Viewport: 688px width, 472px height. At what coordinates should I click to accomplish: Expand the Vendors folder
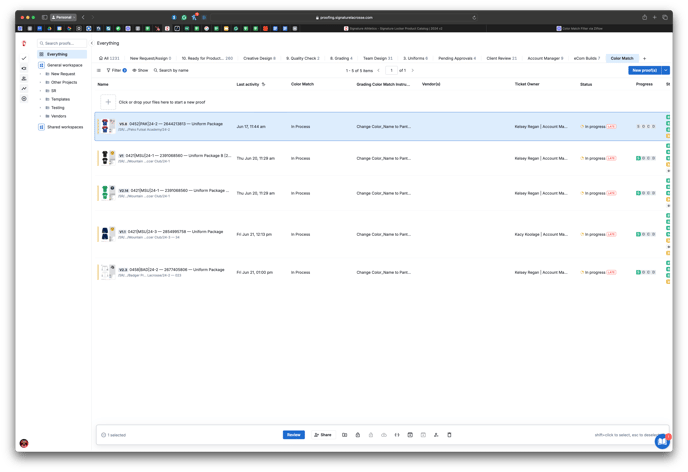coord(58,116)
